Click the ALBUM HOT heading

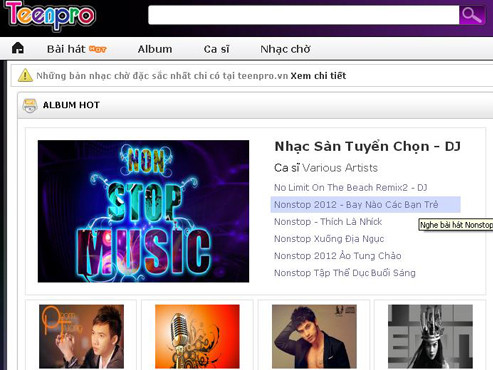pyautogui.click(x=71, y=105)
